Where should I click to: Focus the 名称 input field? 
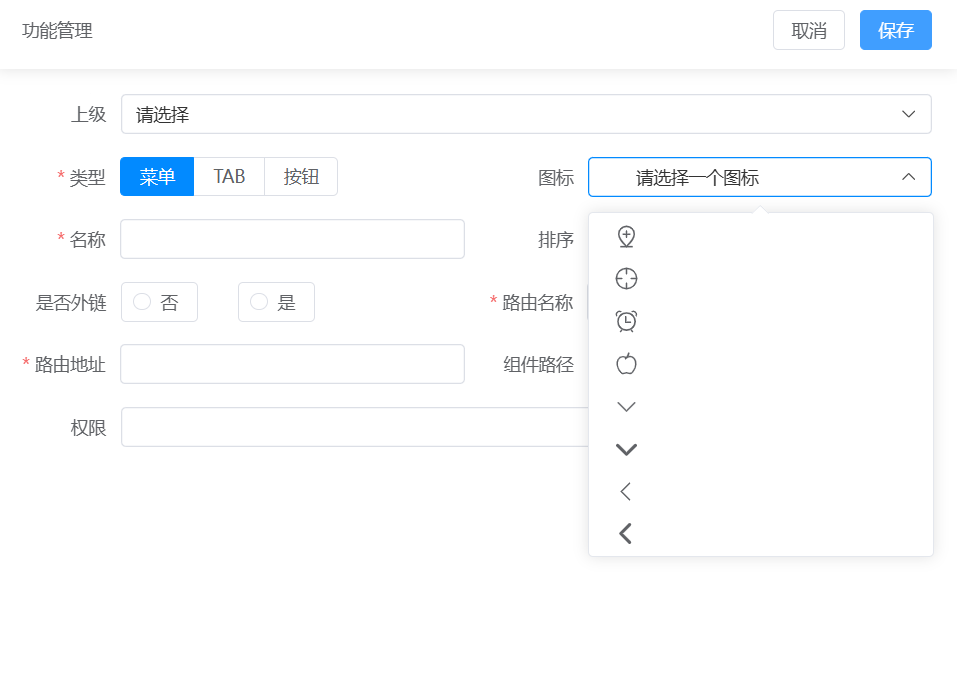292,239
